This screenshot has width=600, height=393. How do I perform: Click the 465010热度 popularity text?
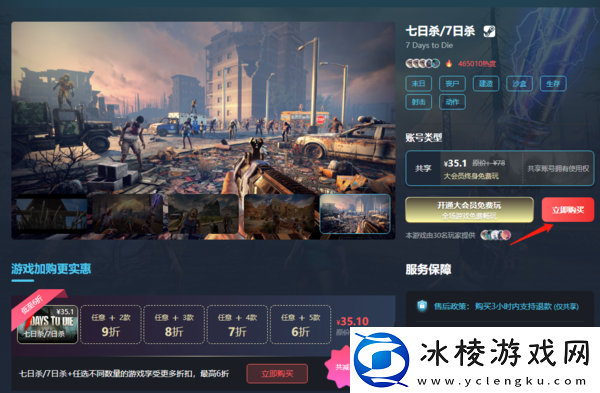pos(477,64)
